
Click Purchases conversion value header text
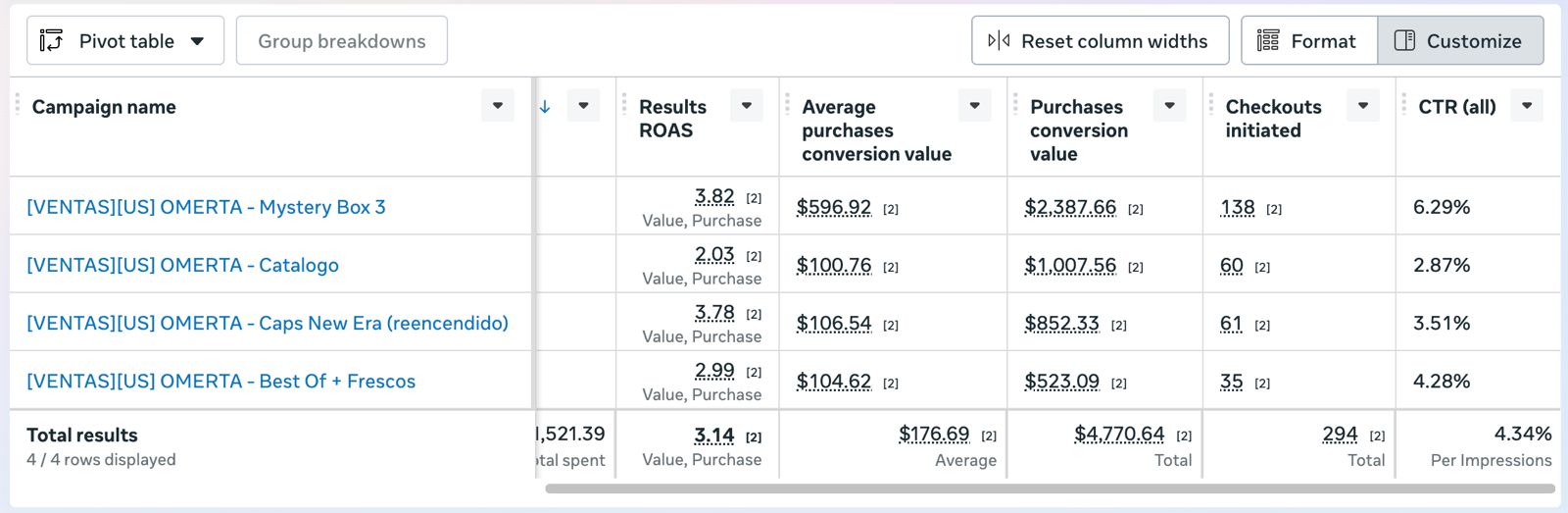point(1078,130)
